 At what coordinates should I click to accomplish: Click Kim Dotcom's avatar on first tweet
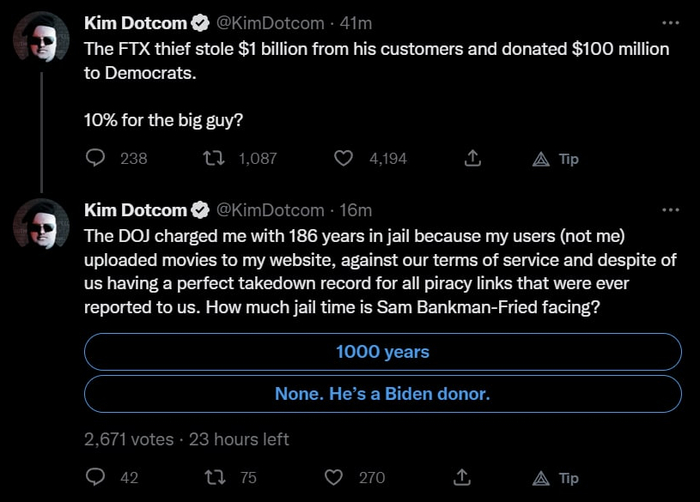pyautogui.click(x=41, y=40)
